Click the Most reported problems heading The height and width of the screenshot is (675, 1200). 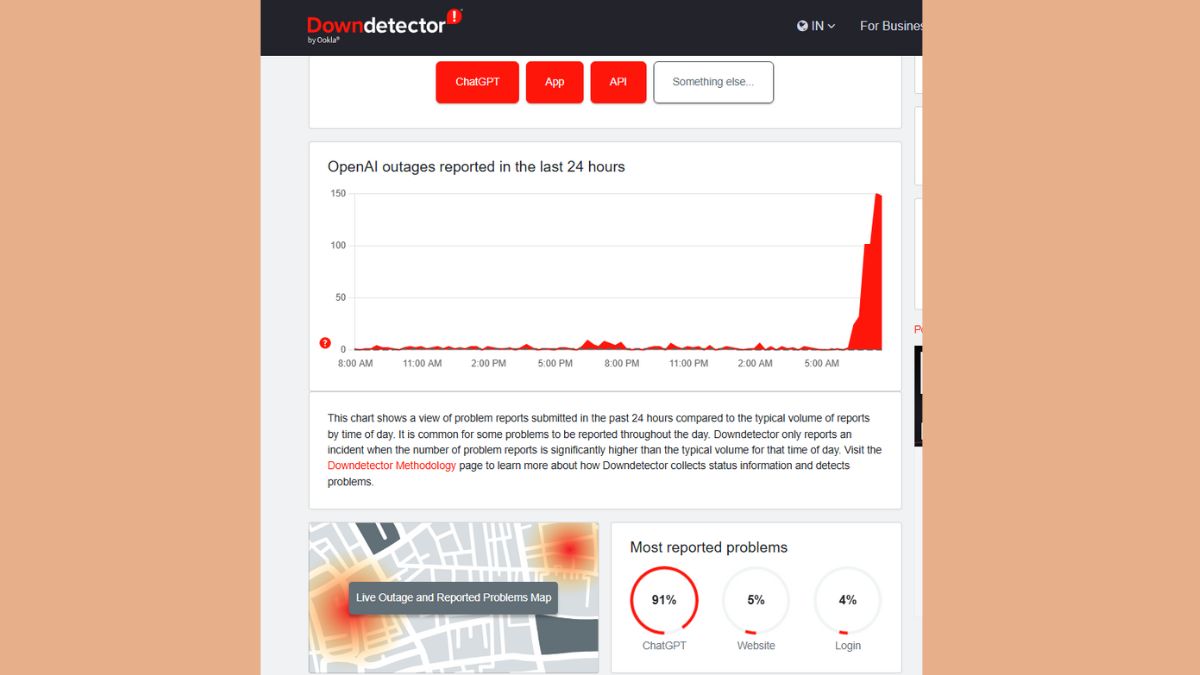coord(708,547)
